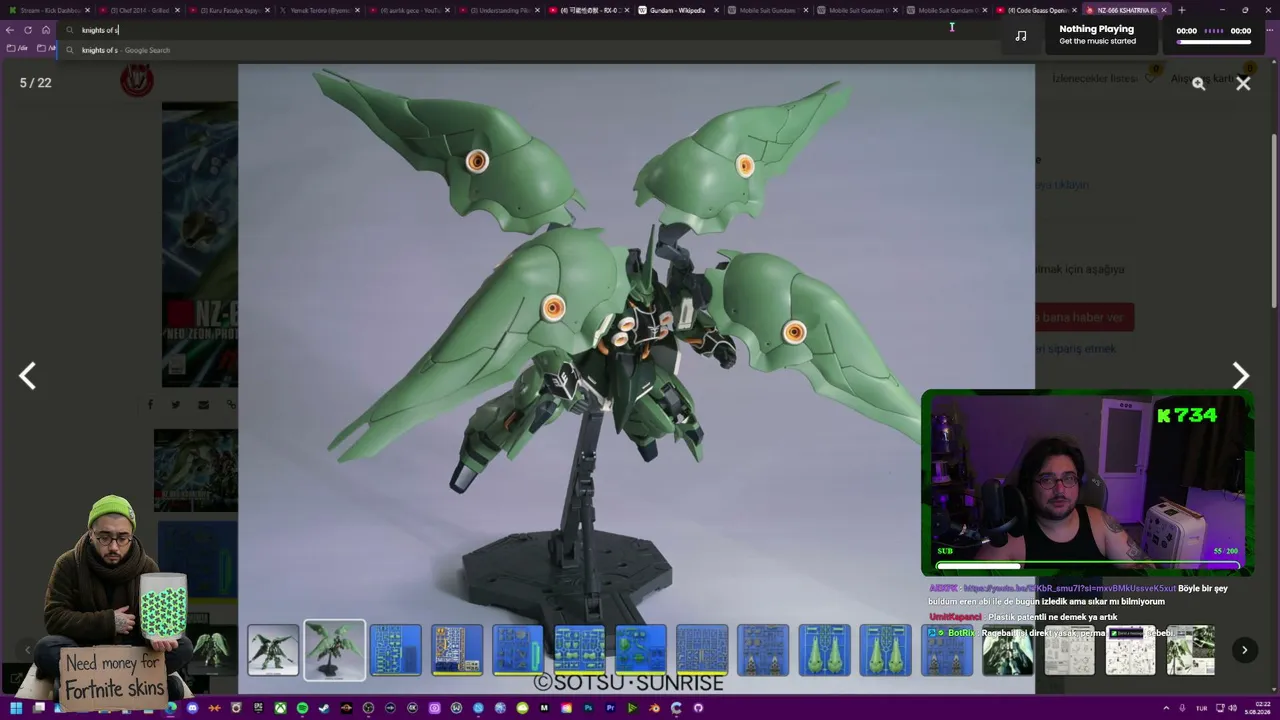The height and width of the screenshot is (720, 1280).
Task: Zoom into the gallery image with magnifier
Action: click(x=1198, y=84)
